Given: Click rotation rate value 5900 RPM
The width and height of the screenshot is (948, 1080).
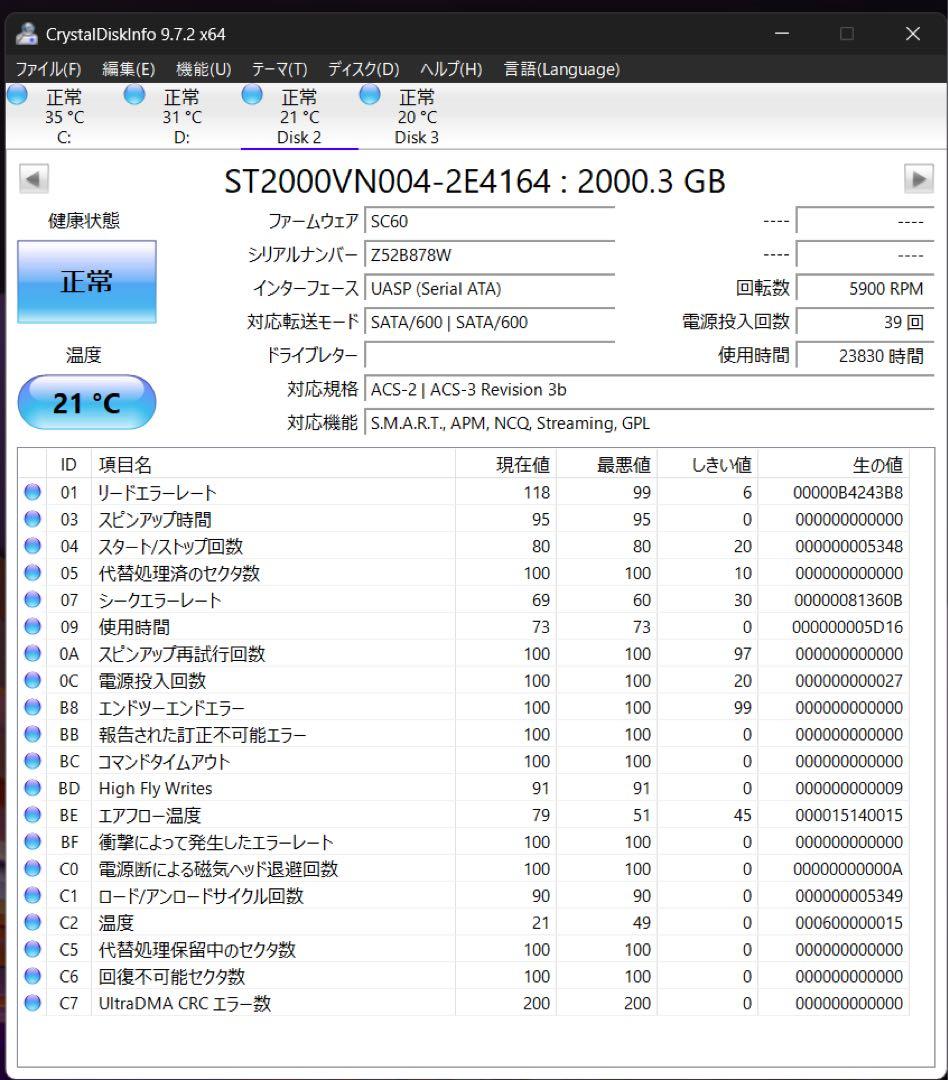Looking at the screenshot, I should tap(865, 289).
